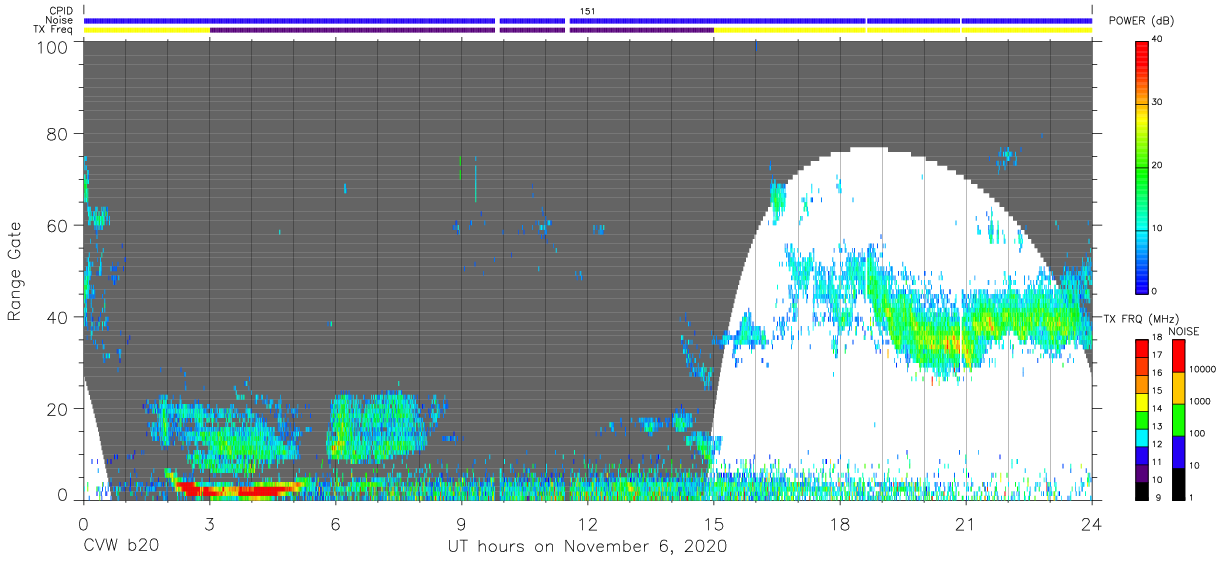The height and width of the screenshot is (567, 1228).
Task: Click the x-axis tick label "9" under the plot
Action: pos(462,523)
